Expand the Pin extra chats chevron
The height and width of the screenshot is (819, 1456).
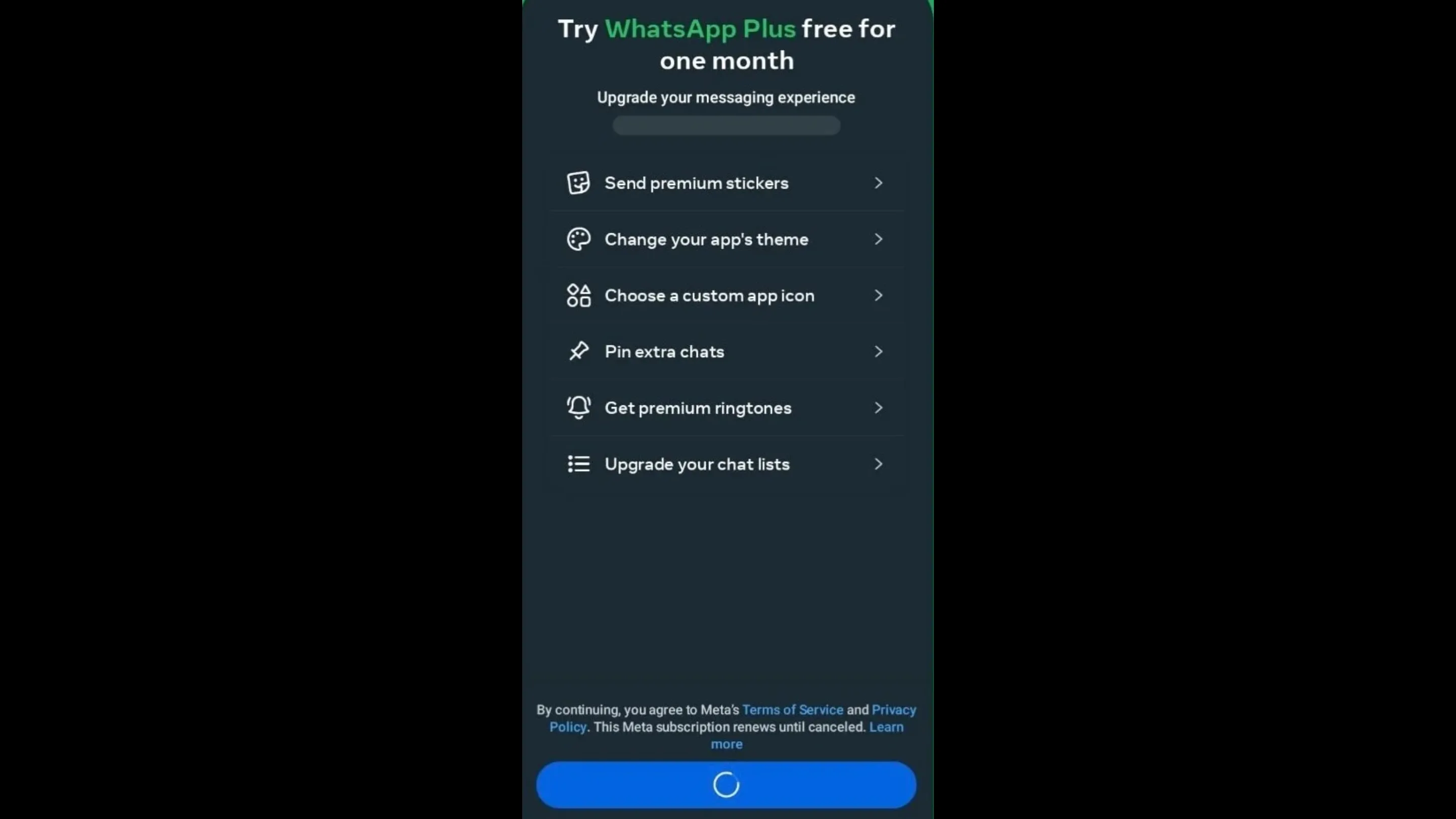(x=878, y=351)
